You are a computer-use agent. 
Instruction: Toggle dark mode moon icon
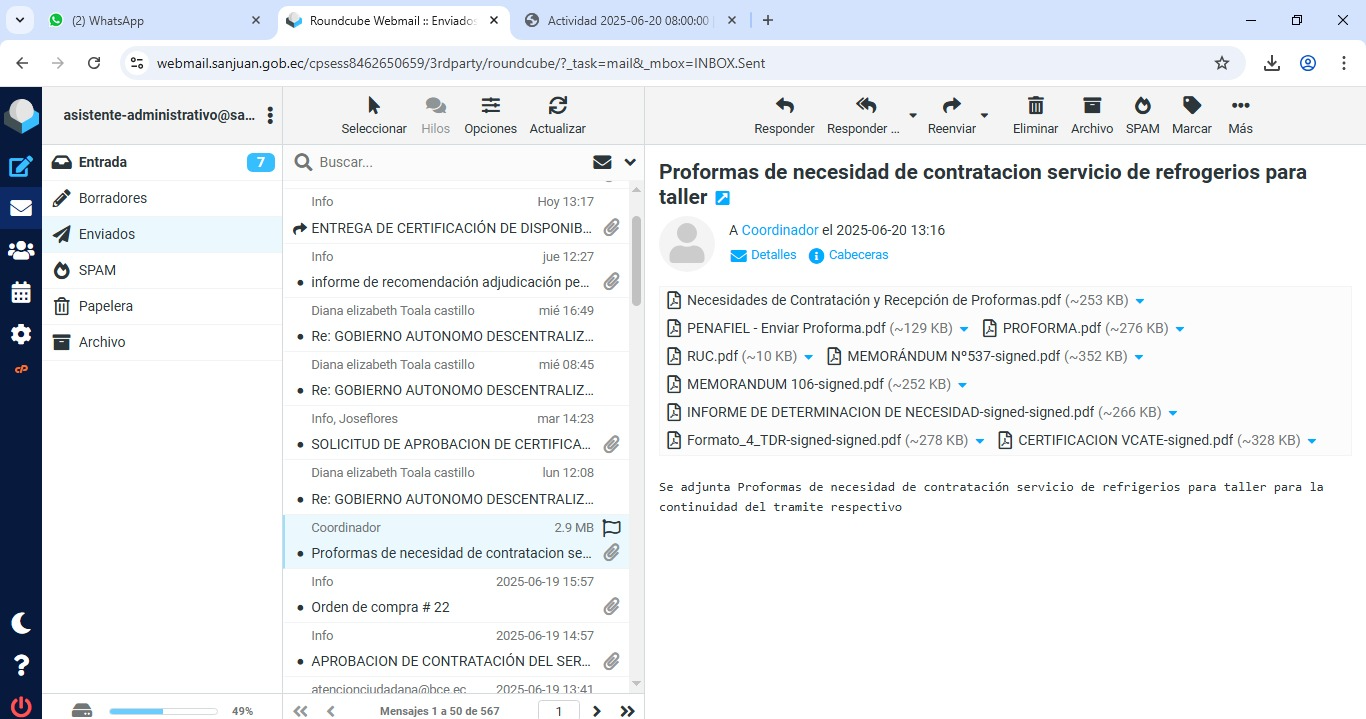pos(21,623)
